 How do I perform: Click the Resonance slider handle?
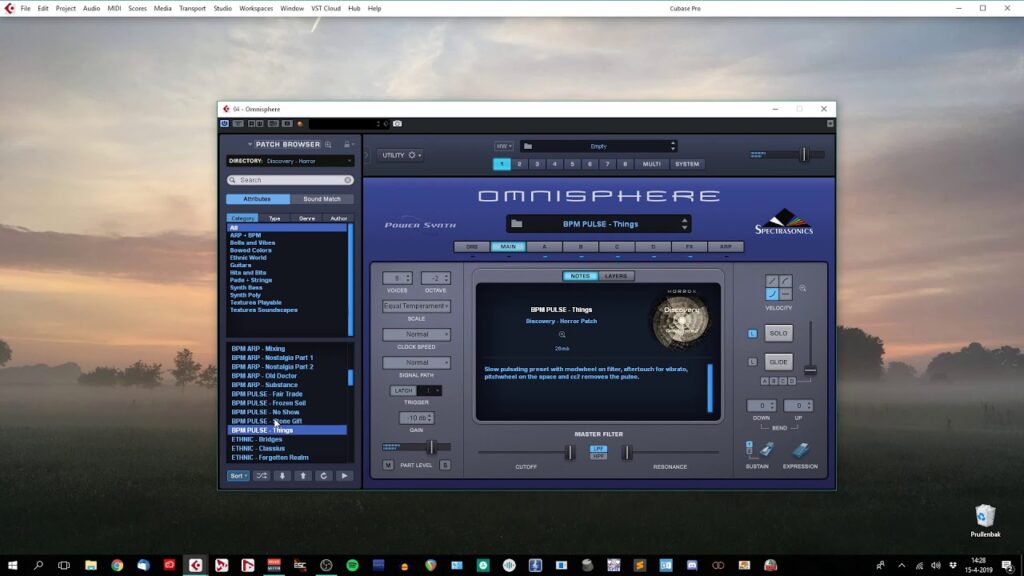tap(626, 452)
